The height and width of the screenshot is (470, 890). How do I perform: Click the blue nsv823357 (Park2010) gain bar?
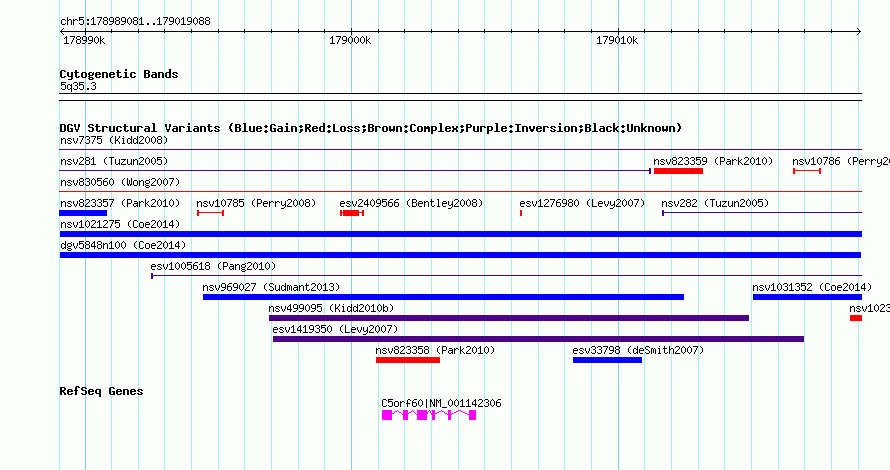pos(83,213)
